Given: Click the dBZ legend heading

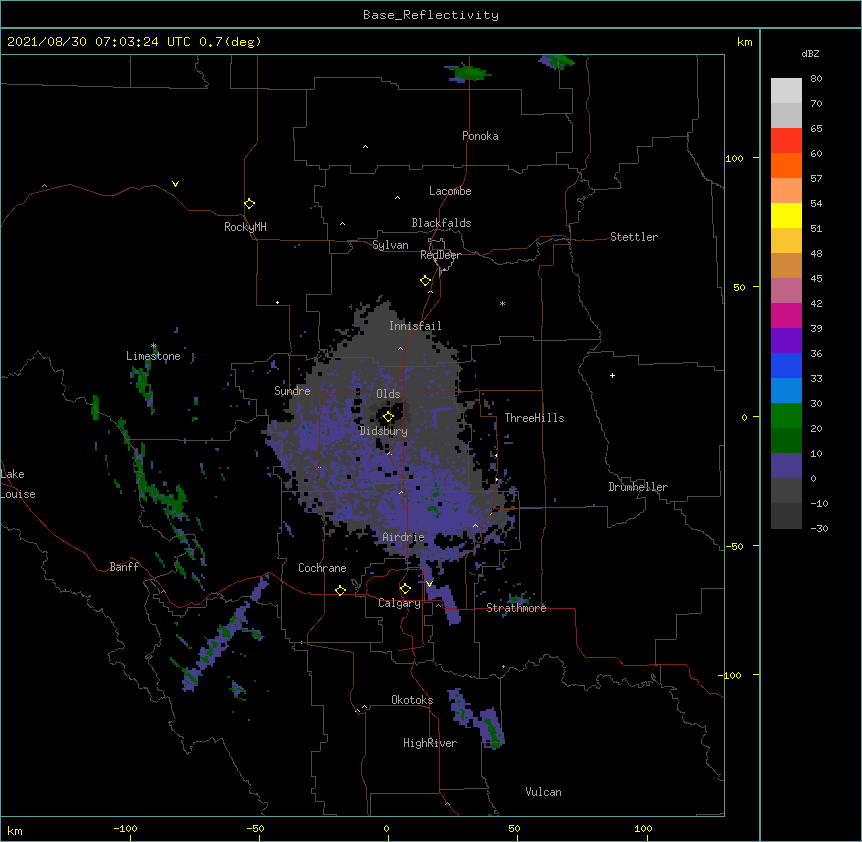Looking at the screenshot, I should click(x=810, y=53).
